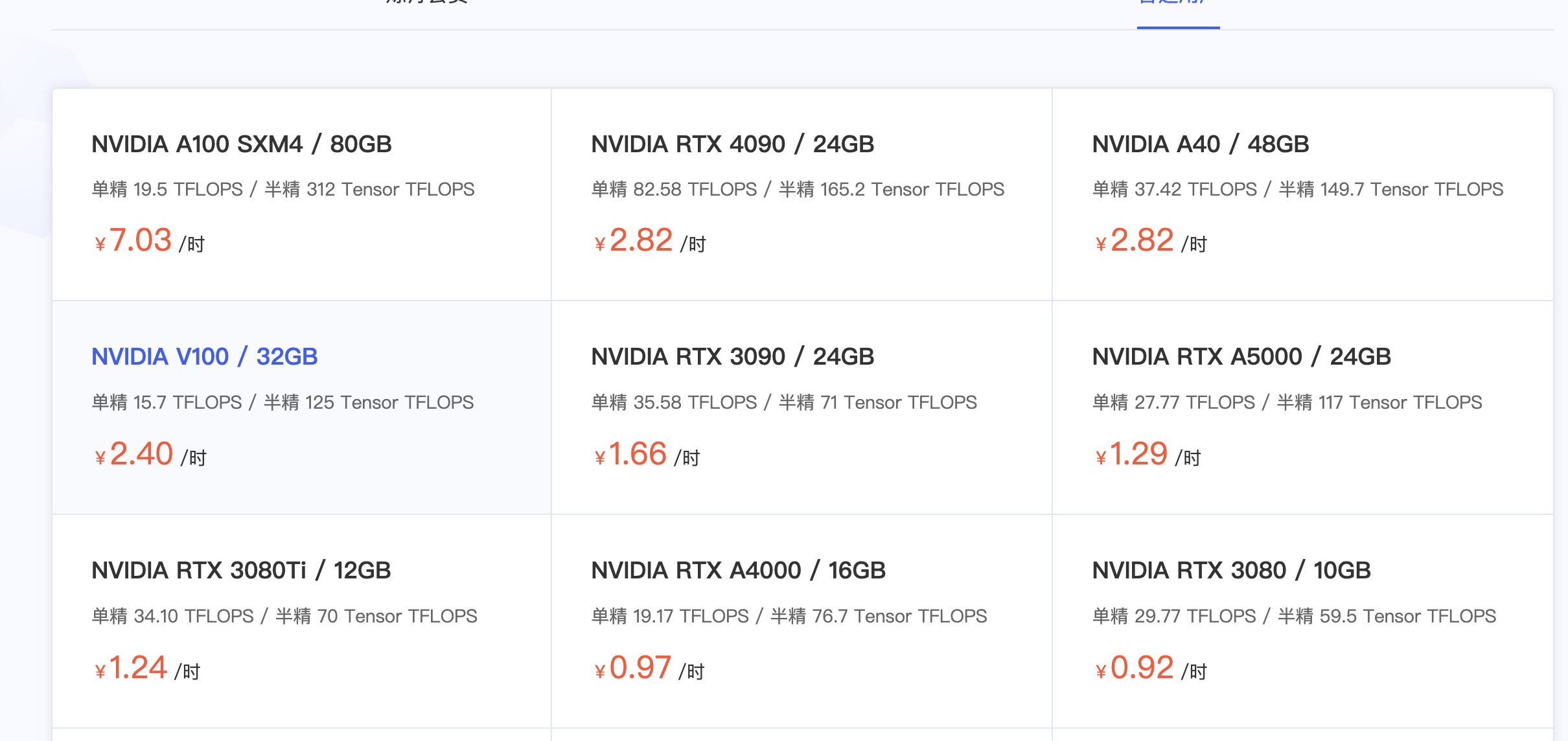
Task: Click the highlighted NVIDIA V100 / 32GB link
Action: 205,356
